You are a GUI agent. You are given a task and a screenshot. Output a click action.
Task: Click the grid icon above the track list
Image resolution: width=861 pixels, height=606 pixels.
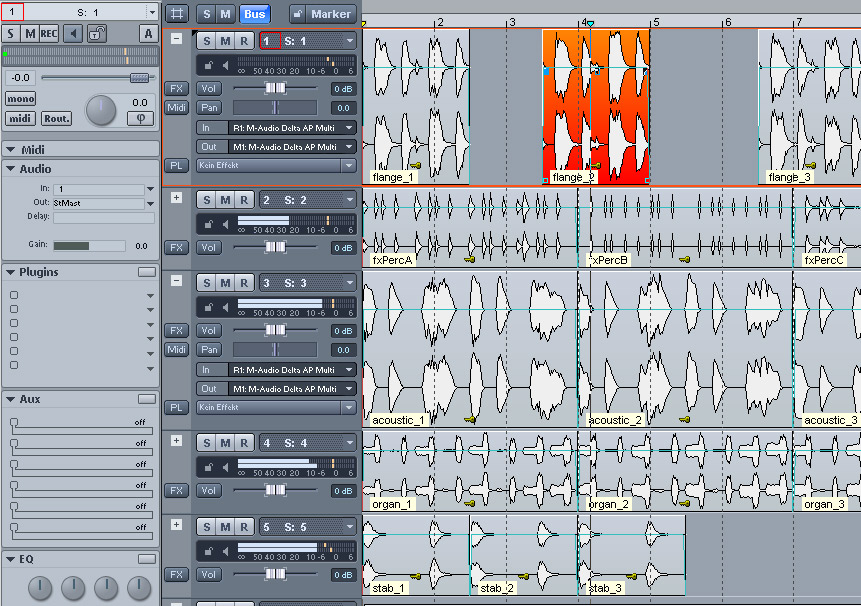click(x=176, y=14)
